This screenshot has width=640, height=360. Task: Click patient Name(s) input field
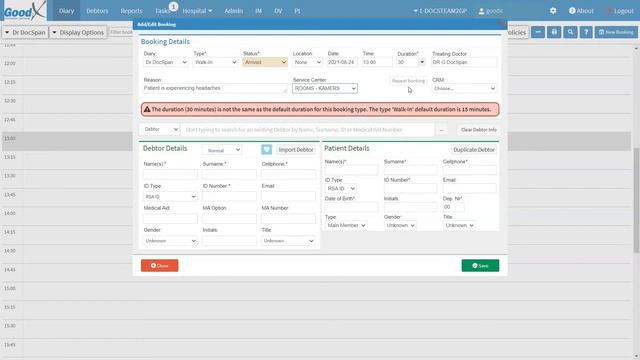[x=351, y=170]
